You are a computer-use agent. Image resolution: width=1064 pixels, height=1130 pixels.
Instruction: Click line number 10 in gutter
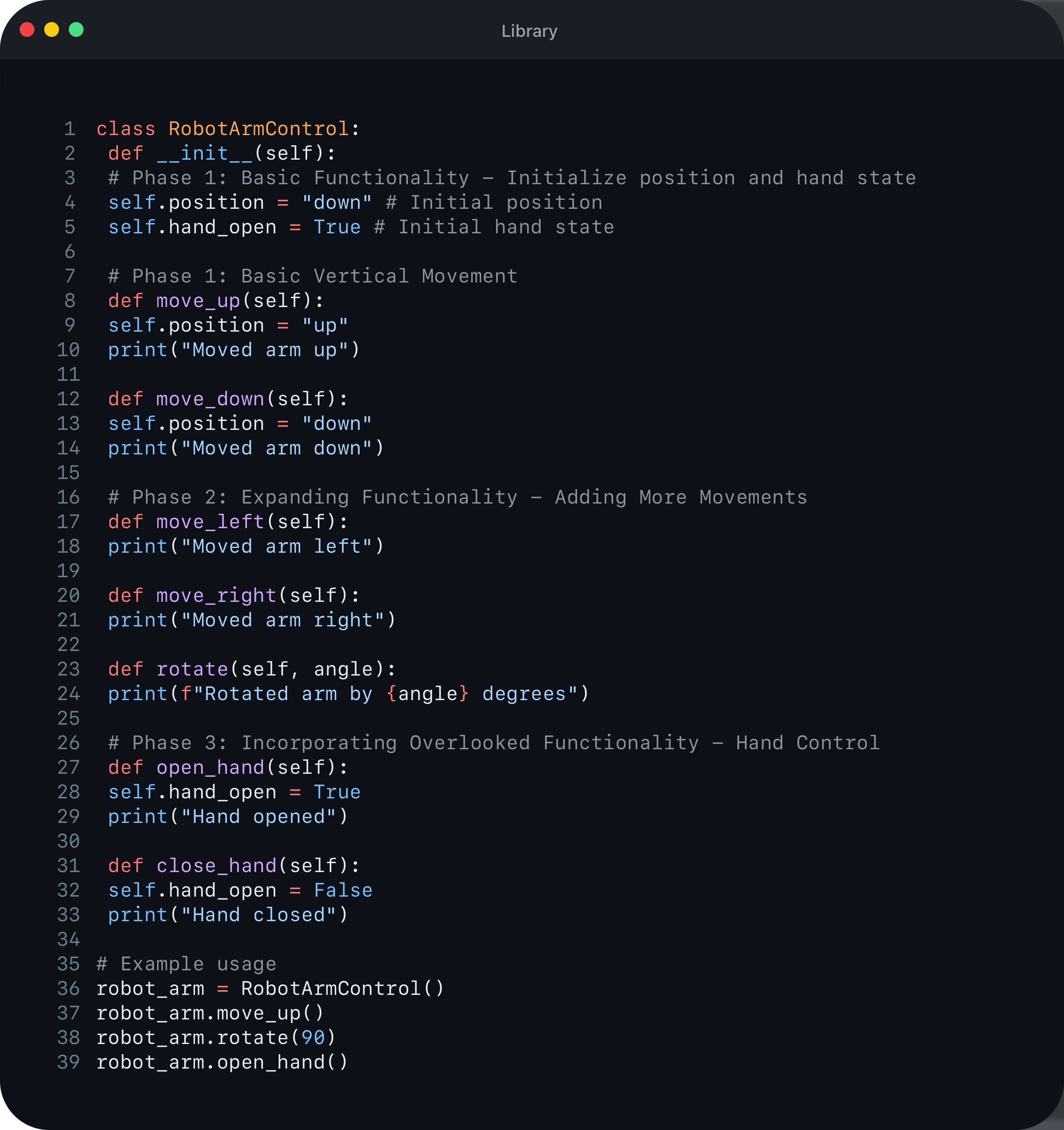coord(68,350)
